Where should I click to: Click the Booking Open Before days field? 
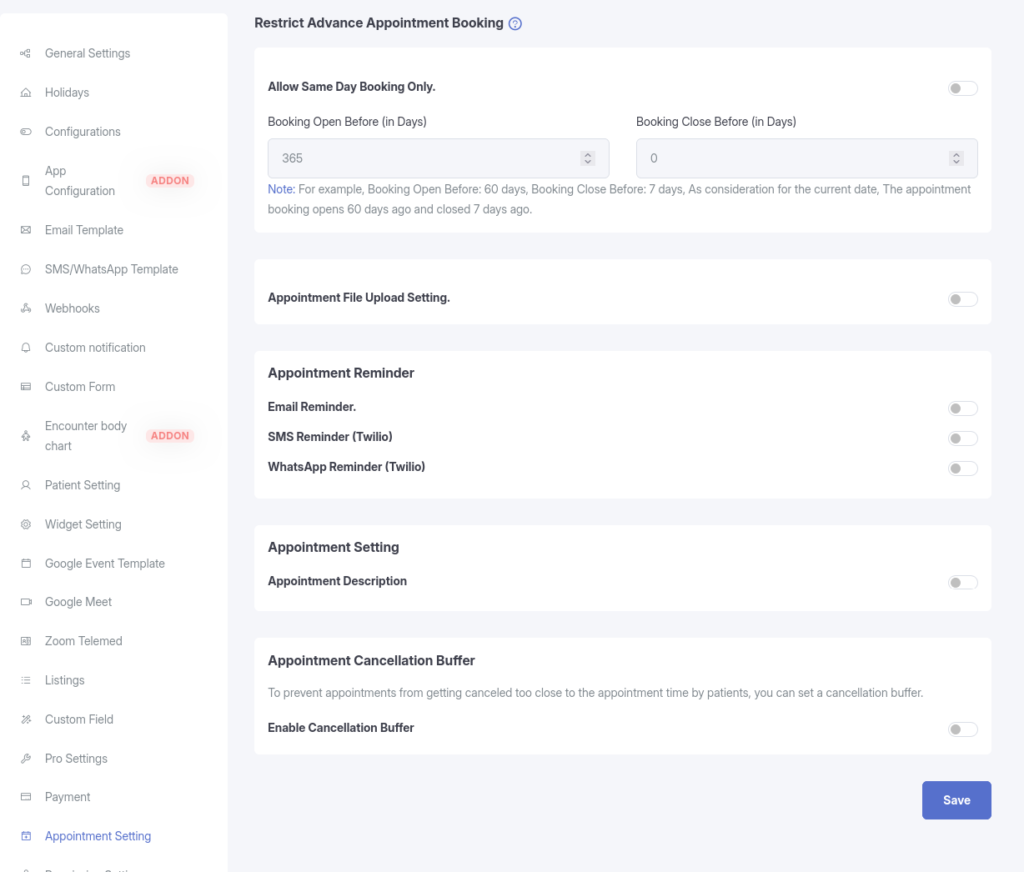click(420, 158)
